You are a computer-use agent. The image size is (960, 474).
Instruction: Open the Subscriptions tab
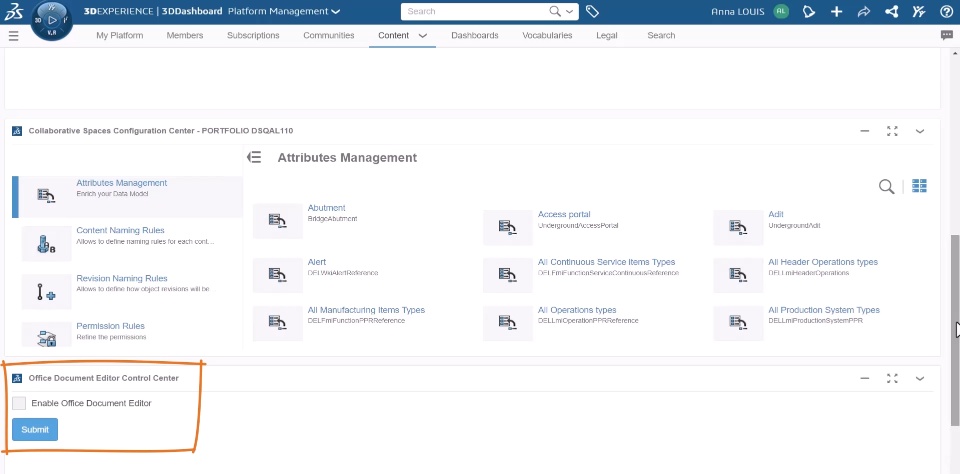click(253, 36)
